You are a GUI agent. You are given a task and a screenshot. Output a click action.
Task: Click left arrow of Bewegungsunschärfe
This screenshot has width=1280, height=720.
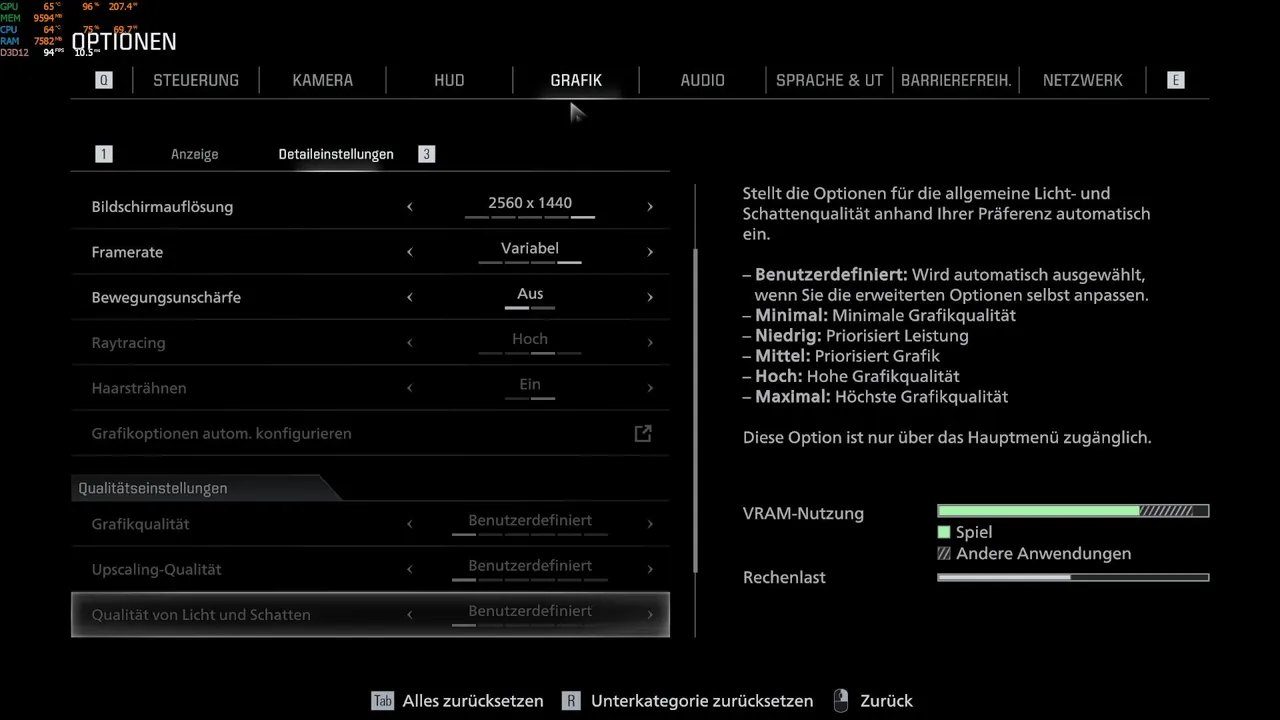[410, 297]
